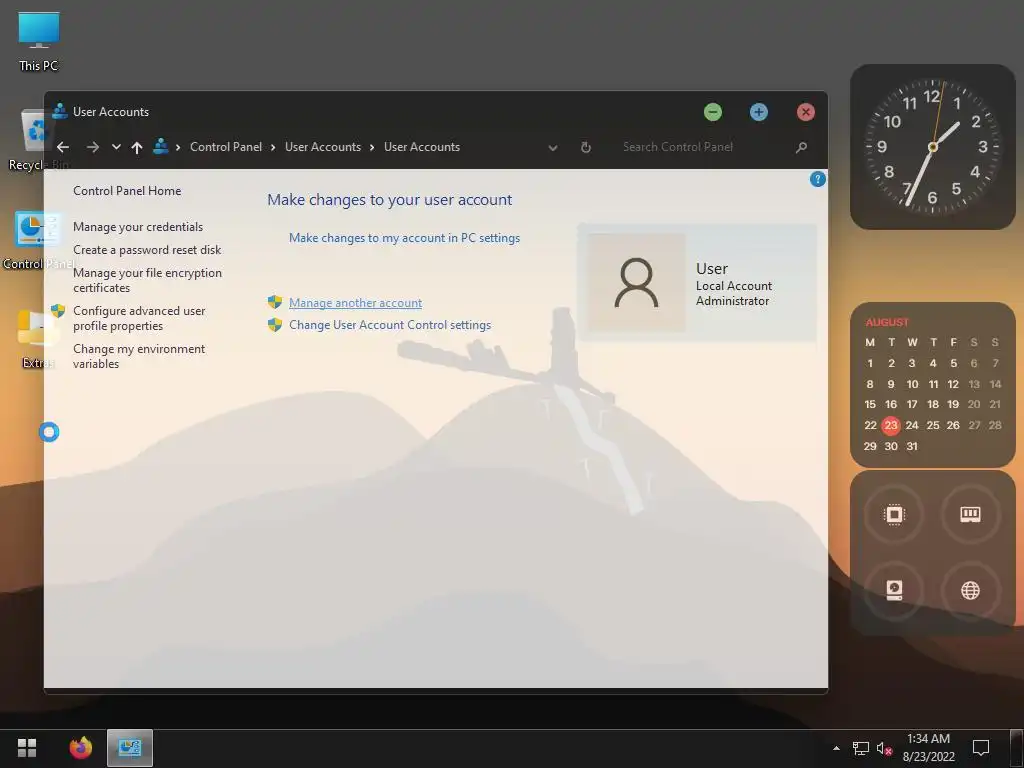Click RAM memory widget icon

click(970, 515)
